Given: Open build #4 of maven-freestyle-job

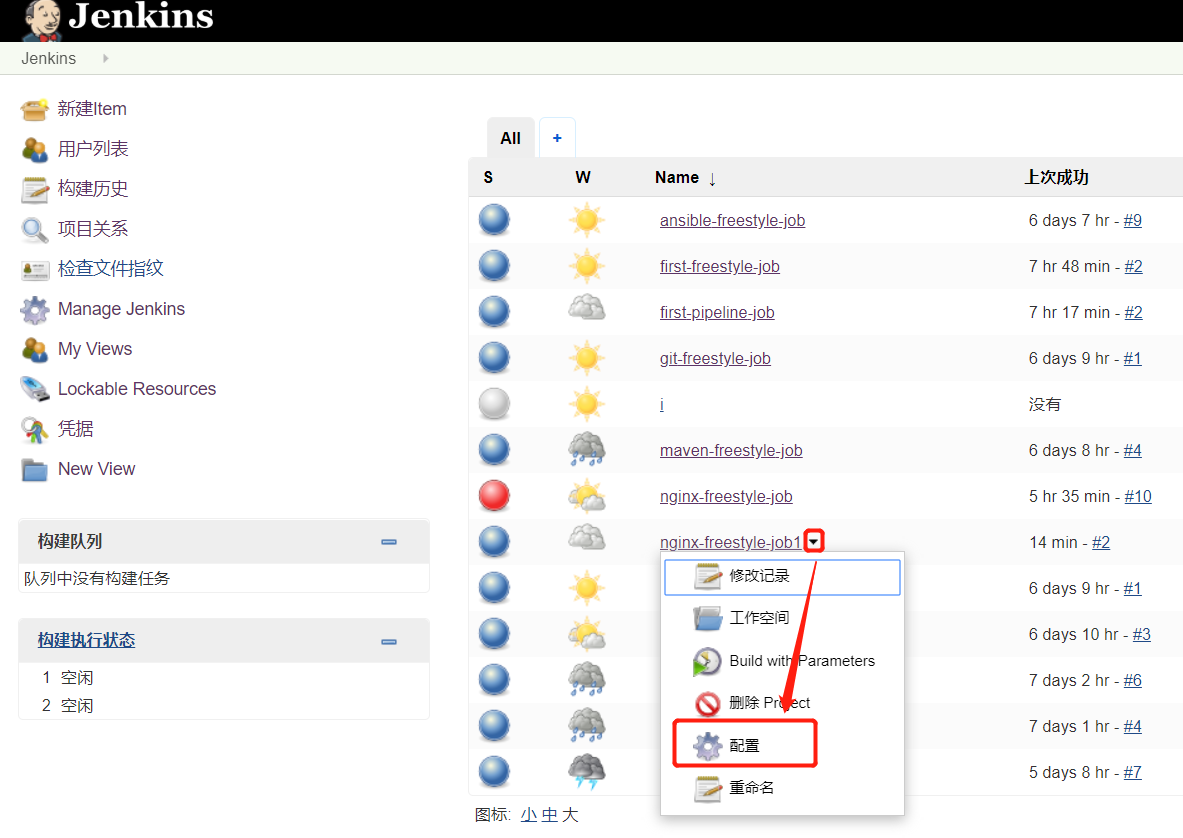Looking at the screenshot, I should point(1132,450).
